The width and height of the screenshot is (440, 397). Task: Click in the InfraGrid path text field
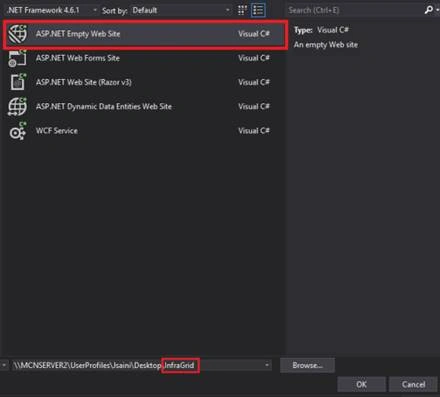pyautogui.click(x=142, y=365)
